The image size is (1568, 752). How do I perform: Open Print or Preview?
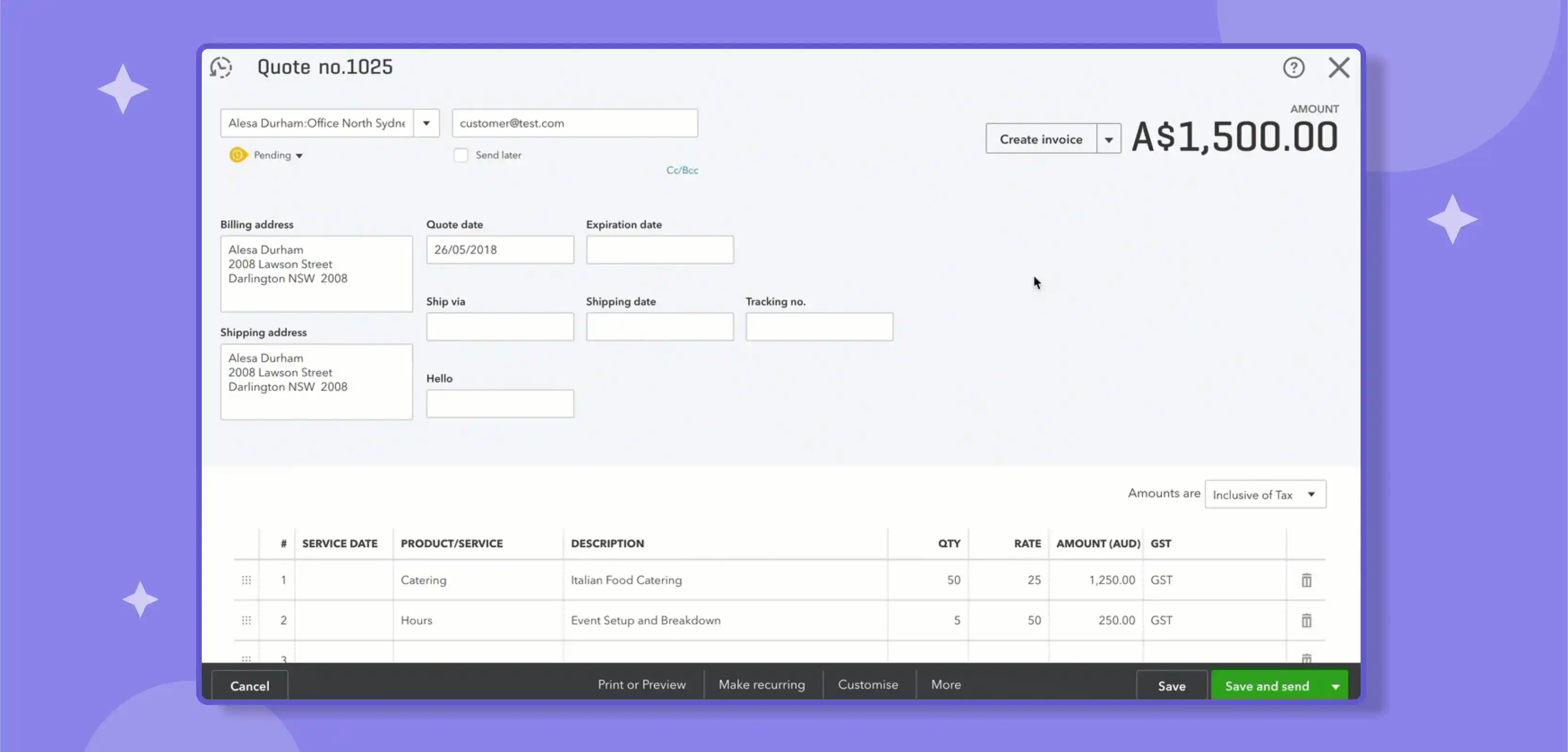pyautogui.click(x=641, y=684)
